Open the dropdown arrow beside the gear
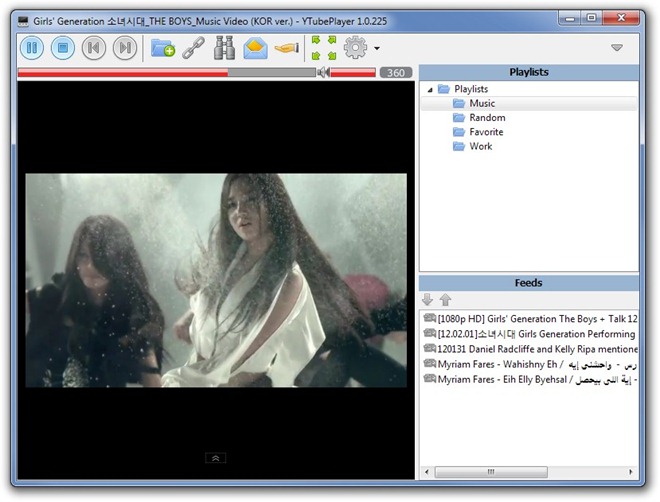The image size is (660, 502). (x=377, y=48)
